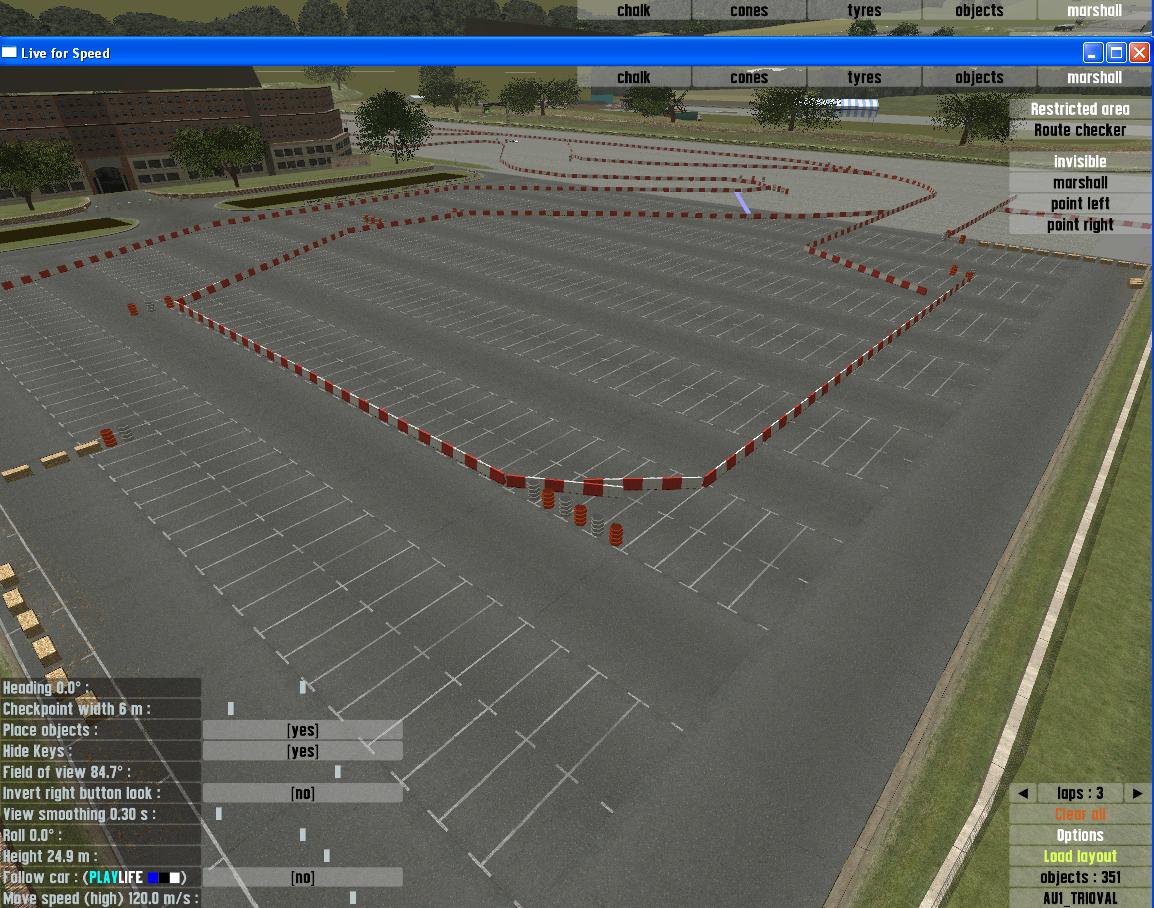1154x908 pixels.
Task: Minimize the Live for Speed window
Action: tap(1093, 52)
